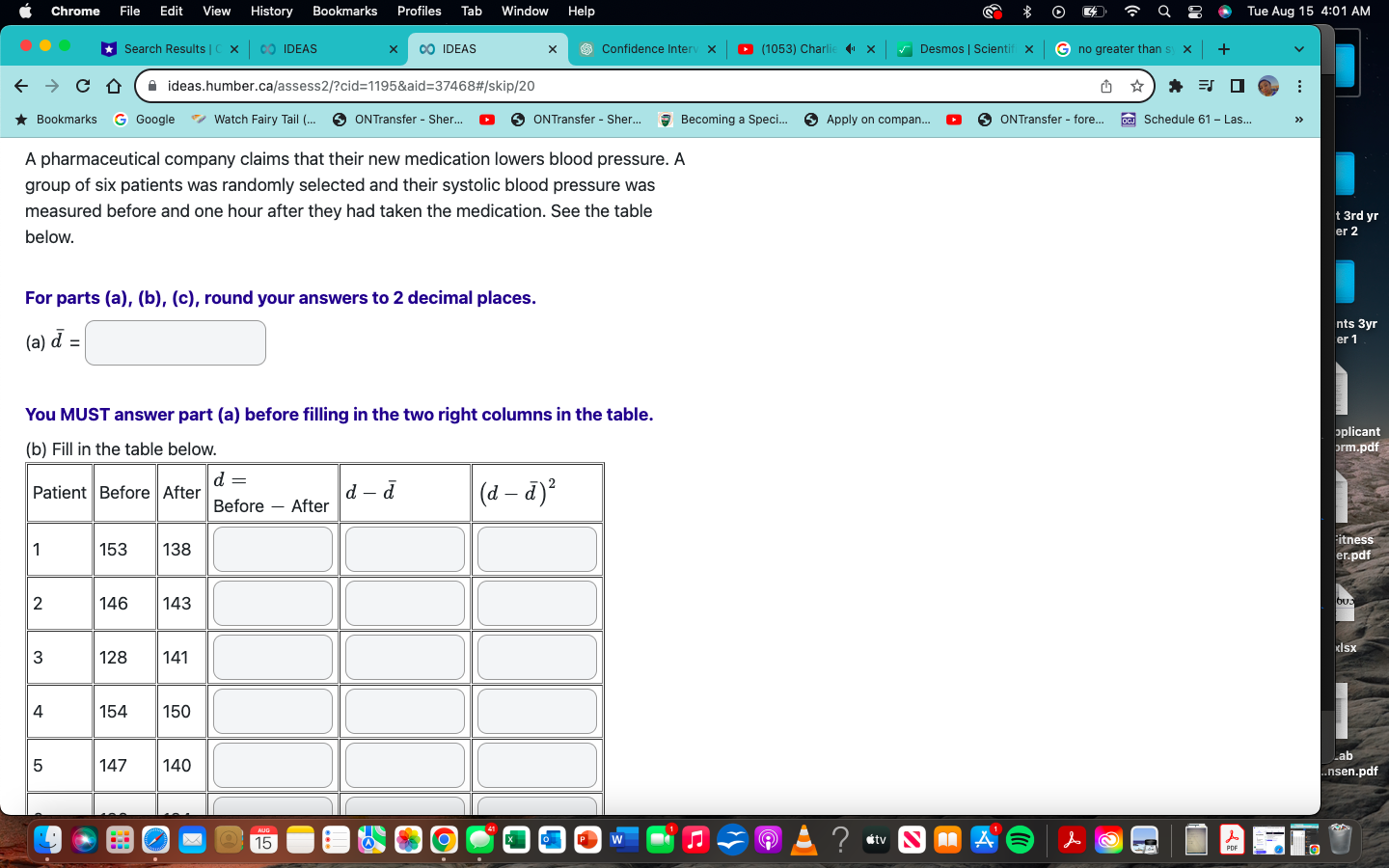Open the Chrome three-dot menu

[x=1299, y=87]
